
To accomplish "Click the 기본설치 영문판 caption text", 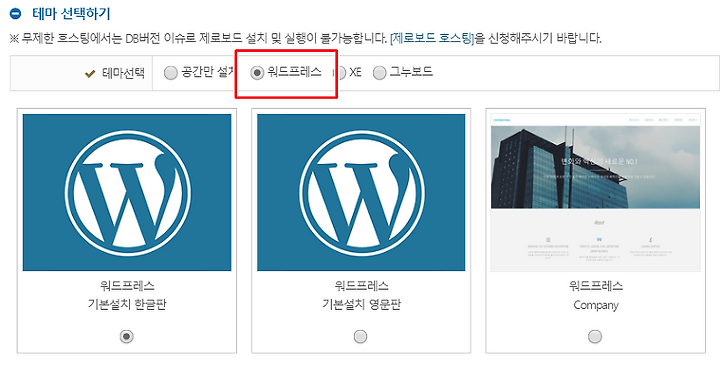I will click(x=361, y=305).
